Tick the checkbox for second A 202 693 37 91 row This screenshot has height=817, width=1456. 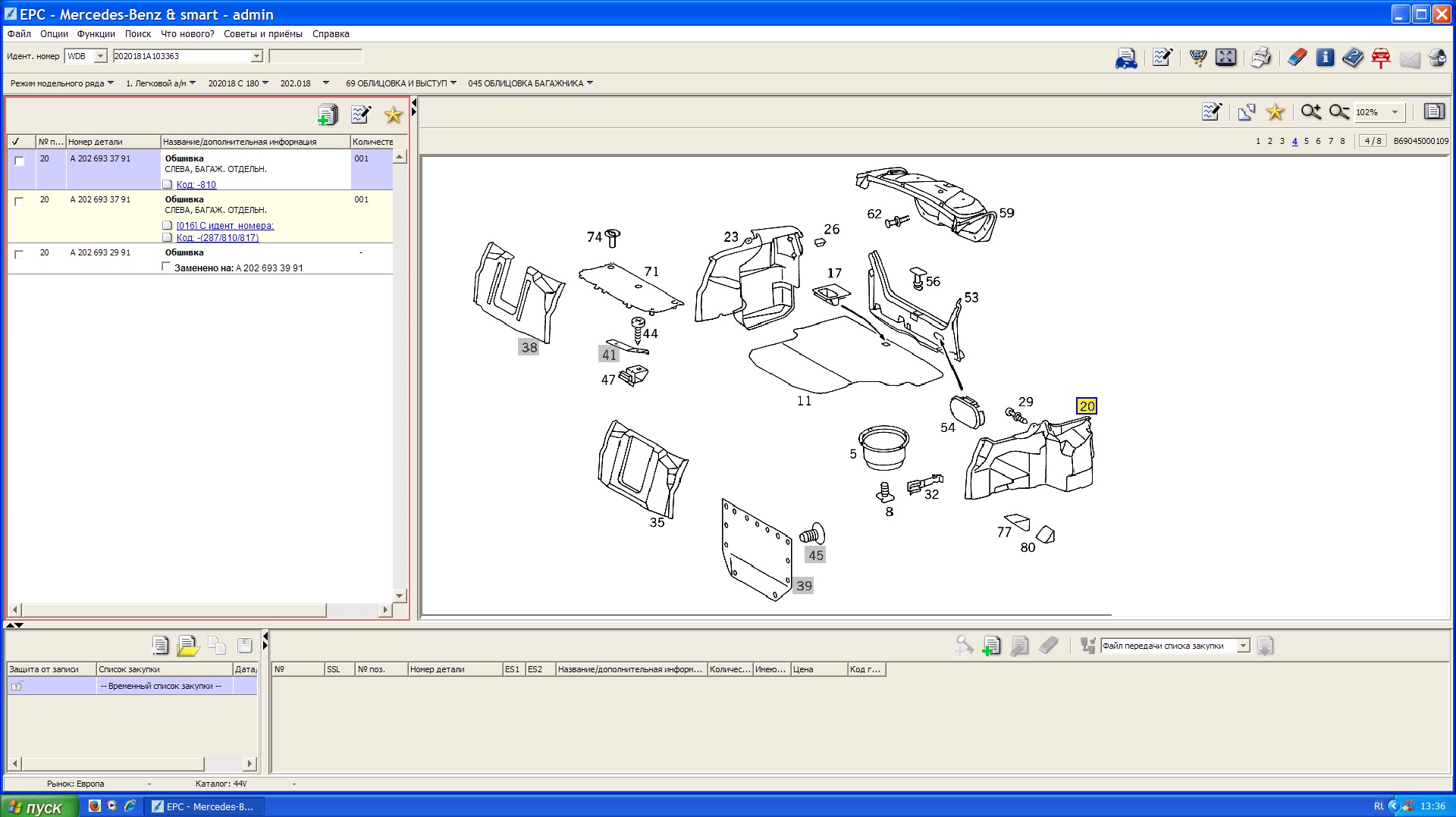20,202
